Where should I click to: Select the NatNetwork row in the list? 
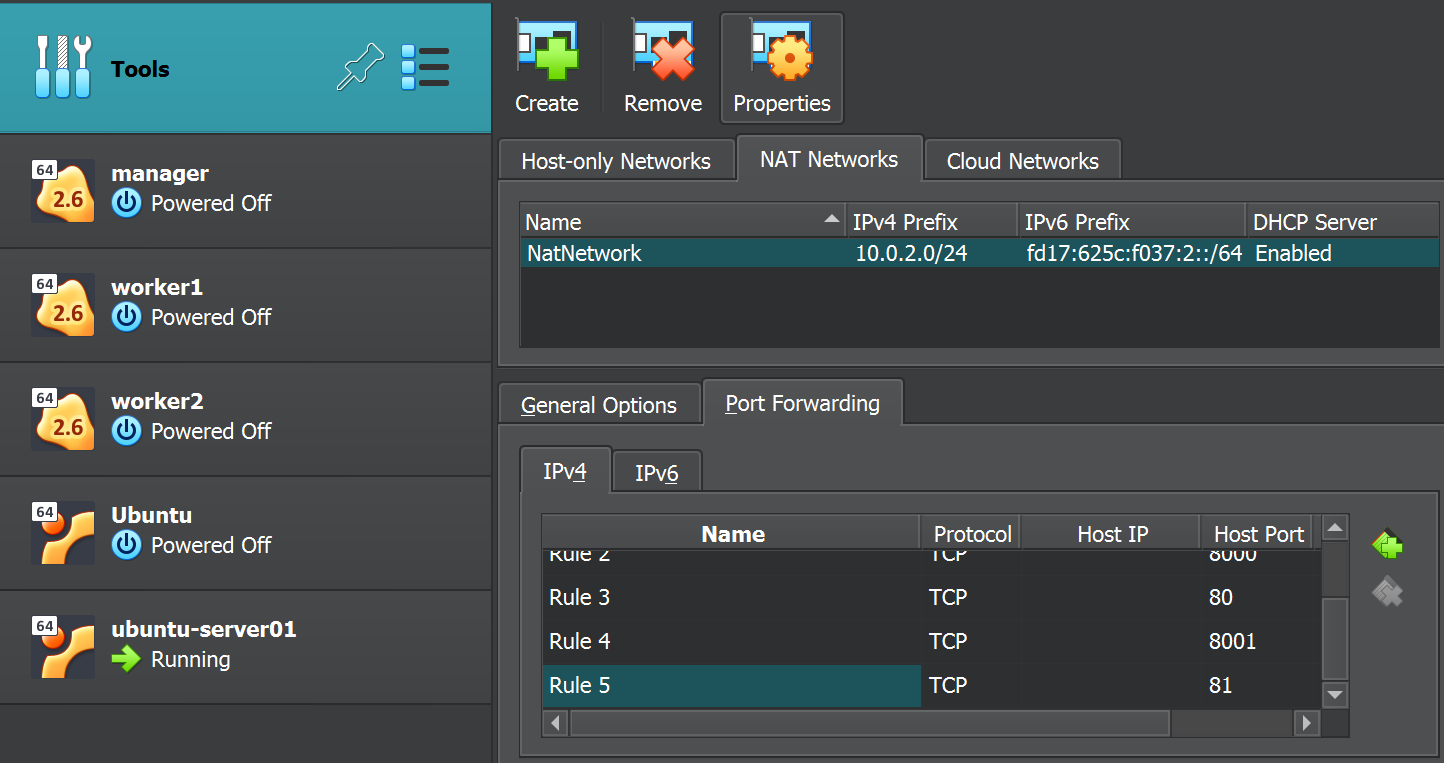pos(680,254)
